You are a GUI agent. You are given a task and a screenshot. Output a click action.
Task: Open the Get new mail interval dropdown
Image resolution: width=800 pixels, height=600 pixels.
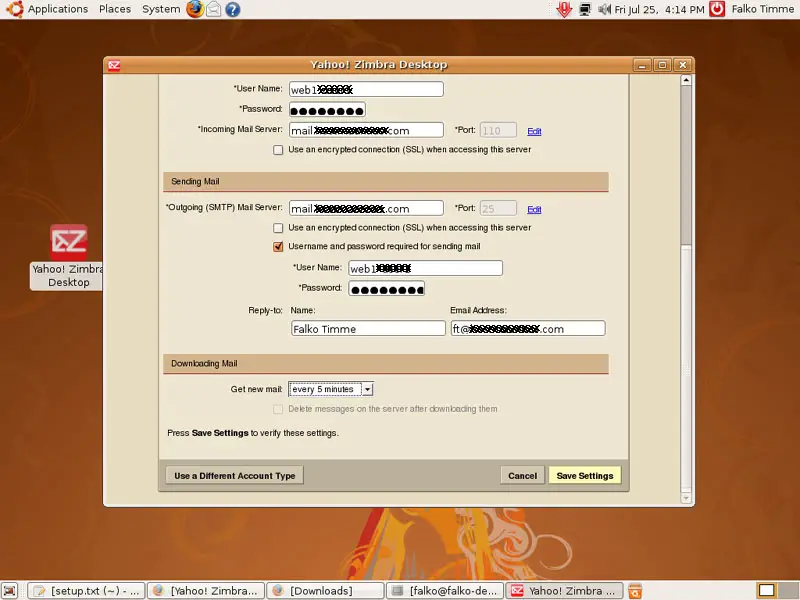331,389
